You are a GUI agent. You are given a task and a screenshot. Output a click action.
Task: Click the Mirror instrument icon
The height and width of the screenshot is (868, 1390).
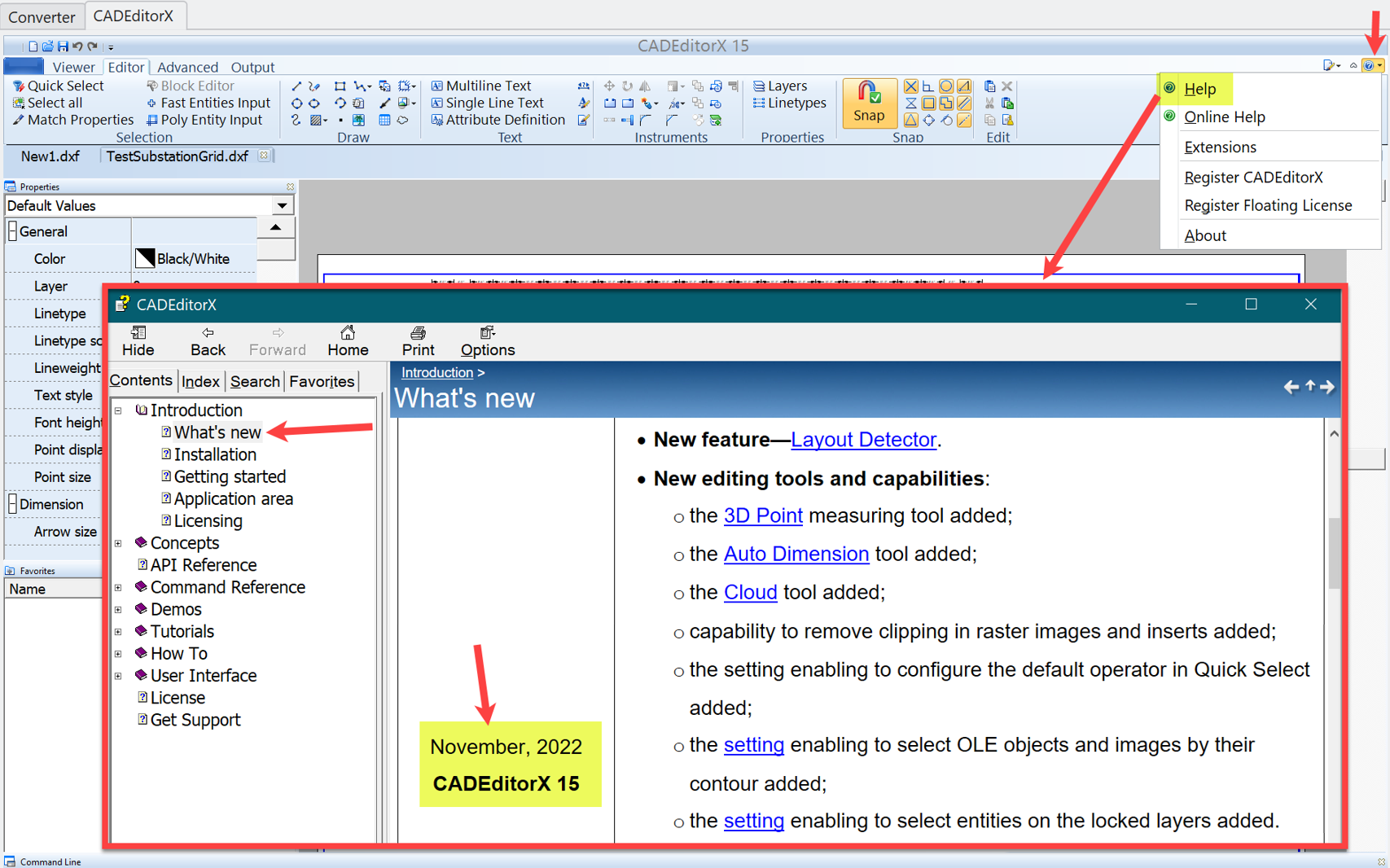click(x=645, y=86)
